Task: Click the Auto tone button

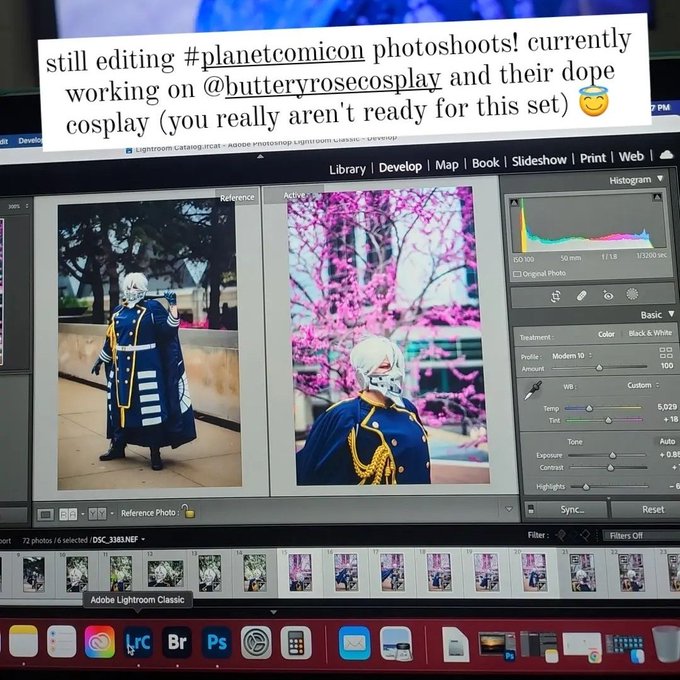Action: point(667,441)
